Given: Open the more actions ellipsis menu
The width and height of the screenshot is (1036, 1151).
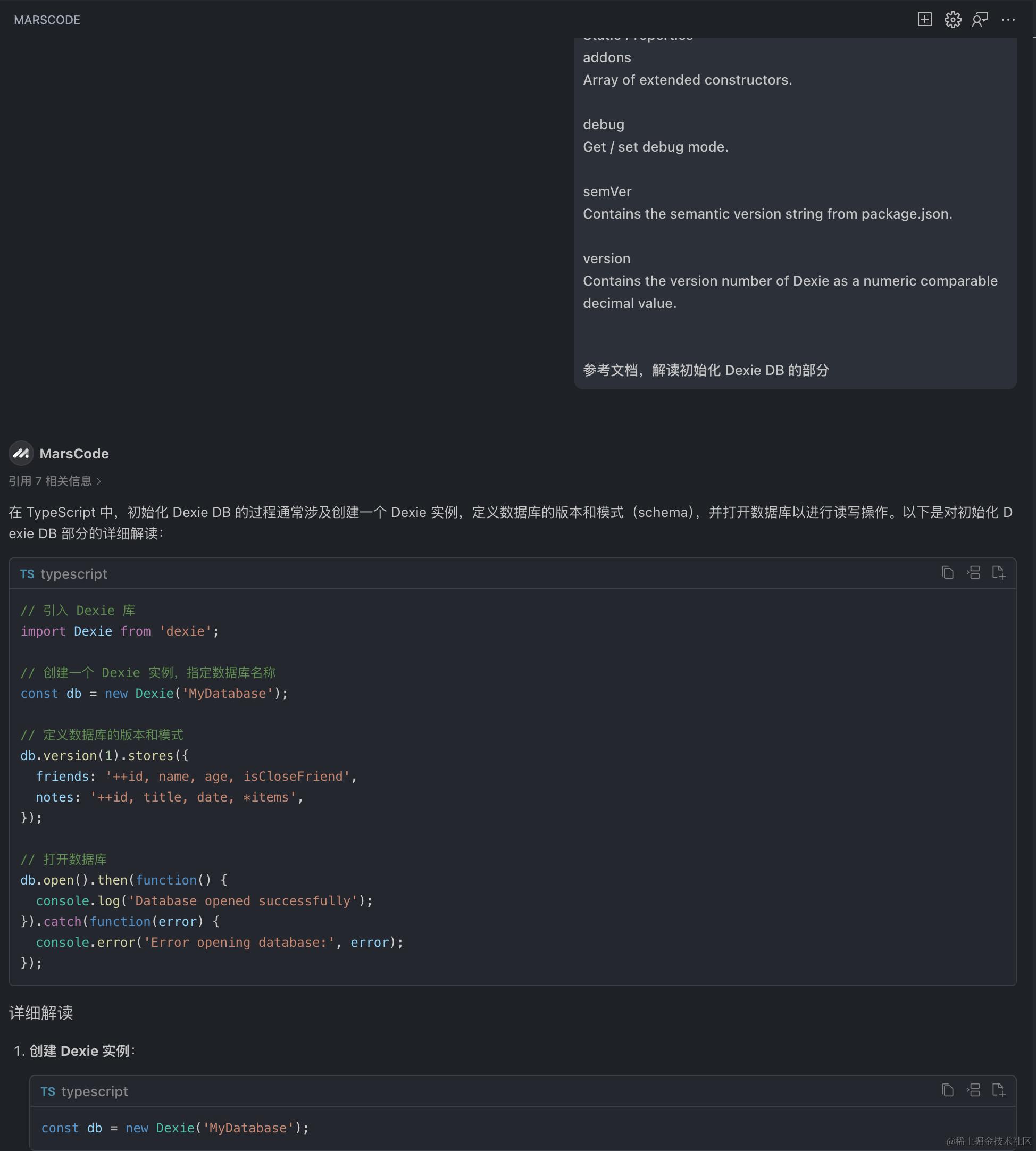Looking at the screenshot, I should point(1007,19).
